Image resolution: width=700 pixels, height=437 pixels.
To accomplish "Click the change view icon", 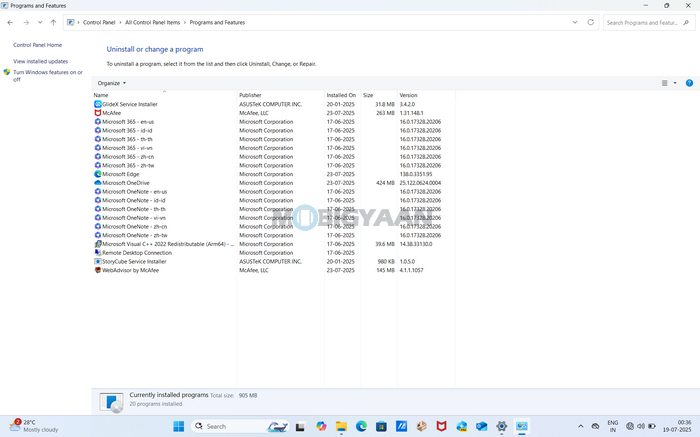I will coord(664,83).
